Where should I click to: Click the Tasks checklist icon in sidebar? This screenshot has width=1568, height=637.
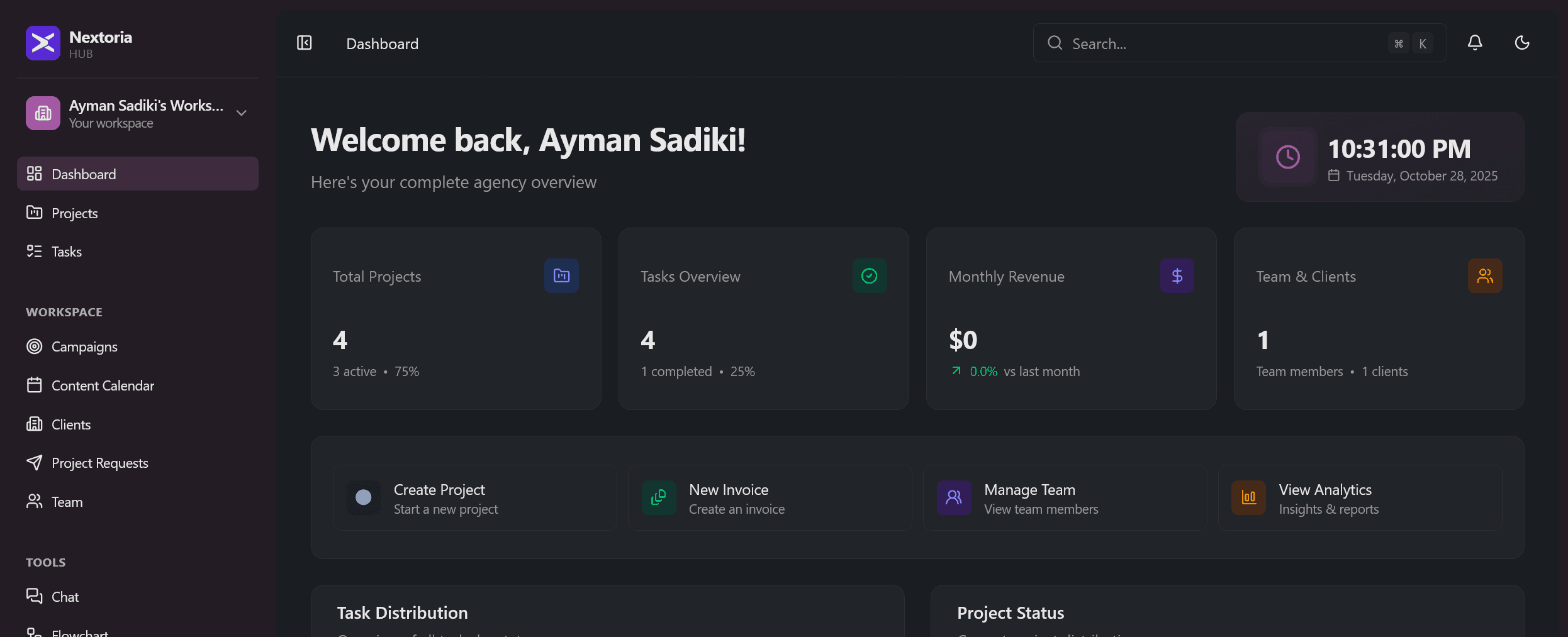[x=35, y=251]
